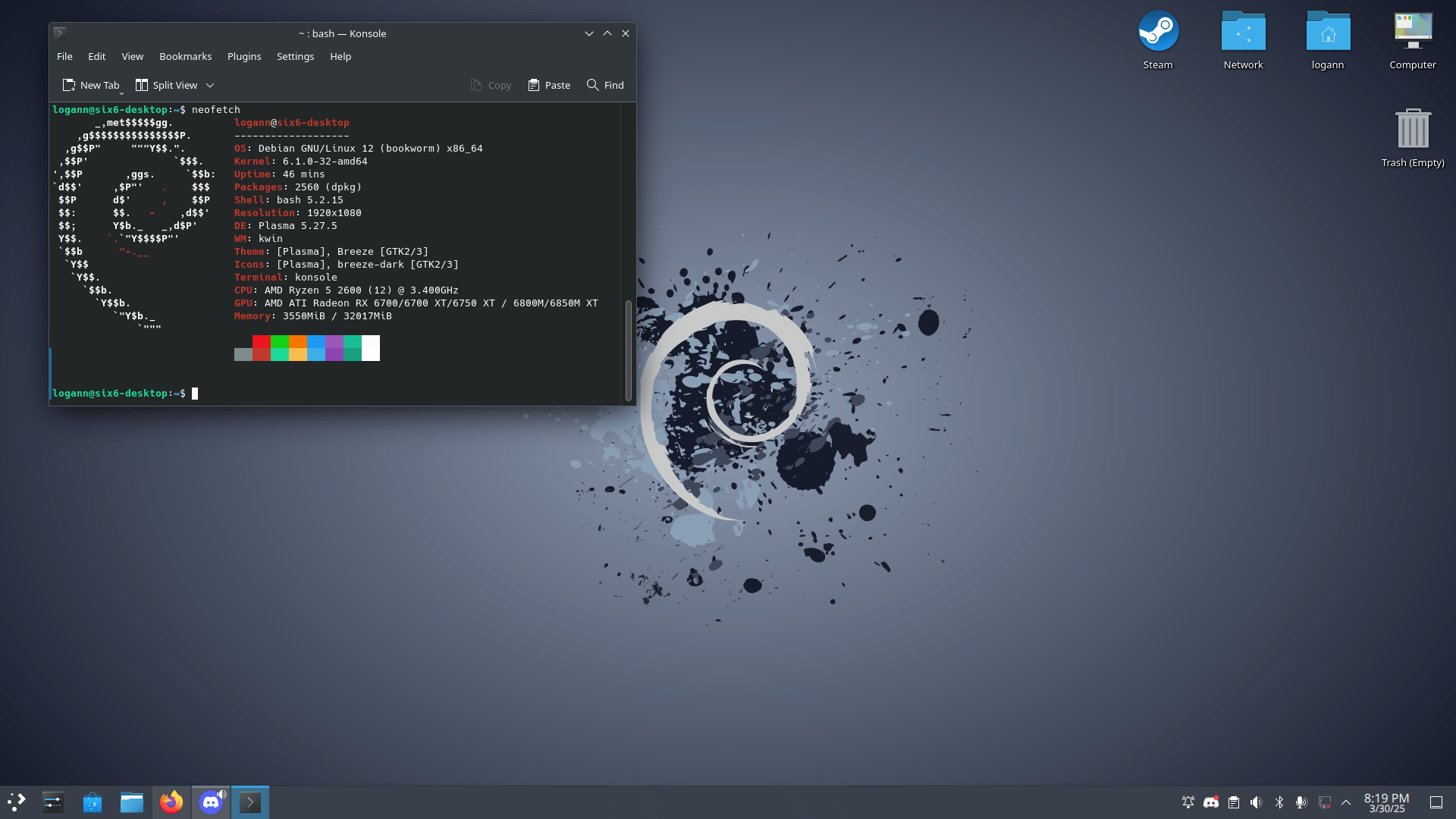Expand hidden system tray icons
Image resolution: width=1456 pixels, height=819 pixels.
pyautogui.click(x=1346, y=802)
